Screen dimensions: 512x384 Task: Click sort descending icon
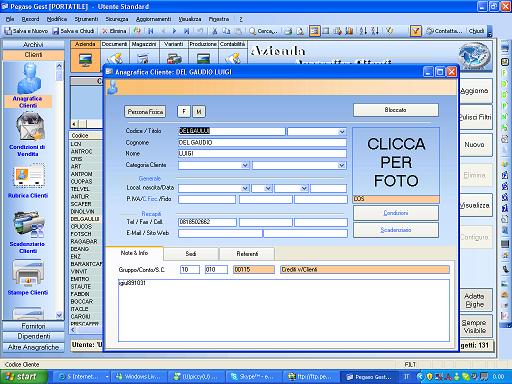[x=375, y=31]
